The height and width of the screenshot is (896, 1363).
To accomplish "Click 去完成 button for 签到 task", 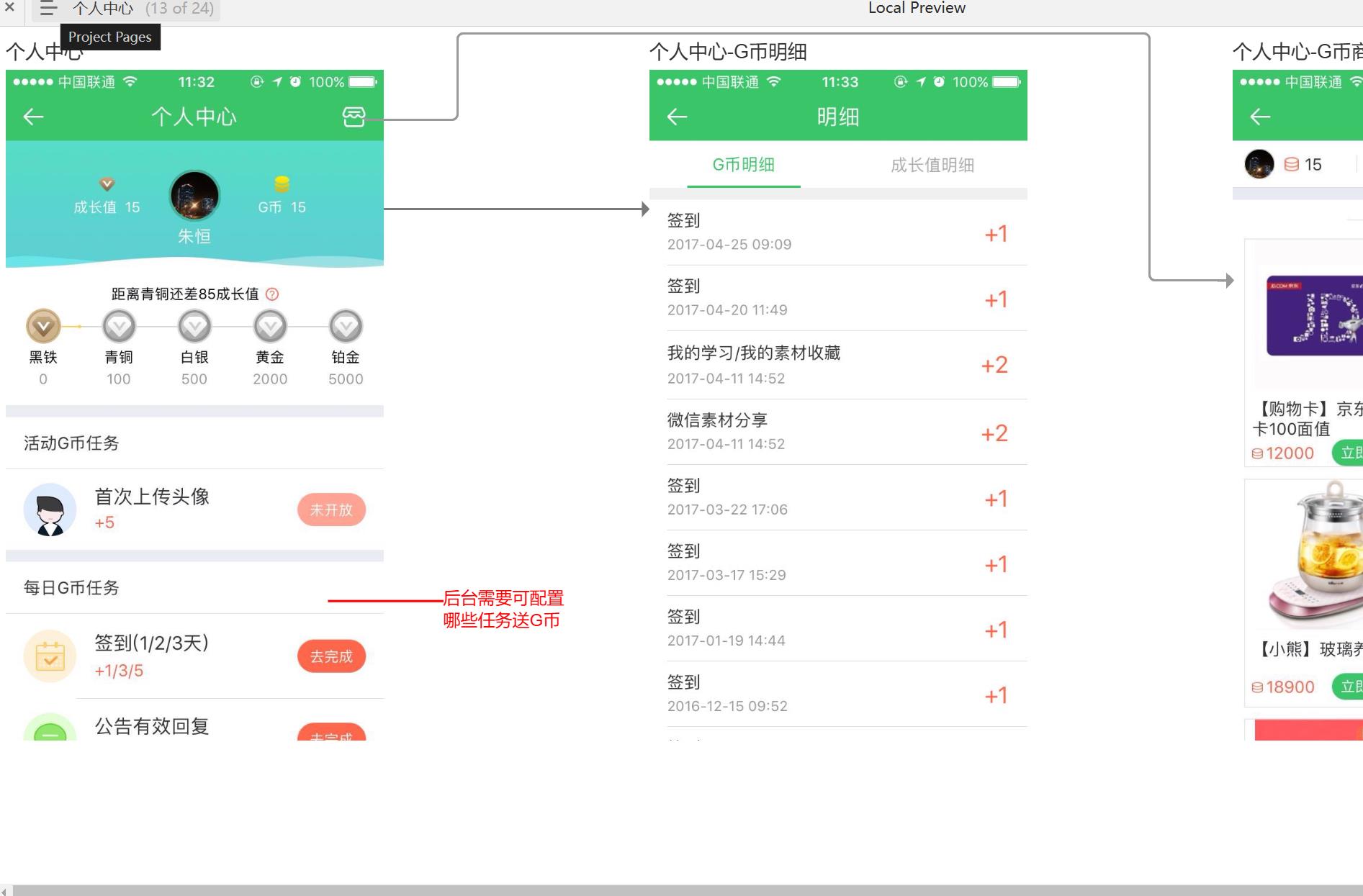I will (331, 656).
